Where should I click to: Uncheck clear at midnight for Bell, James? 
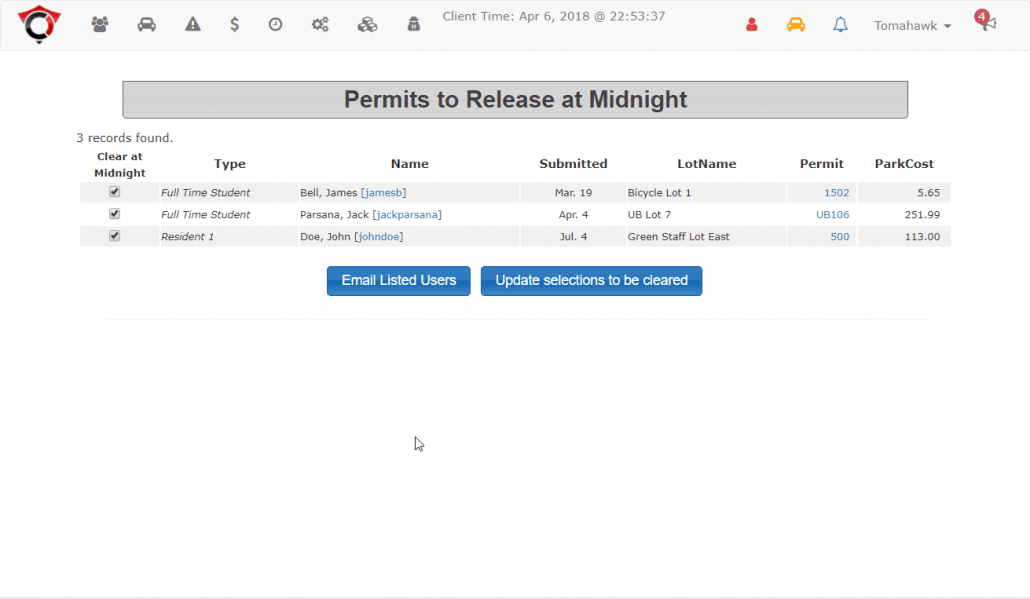(x=114, y=192)
